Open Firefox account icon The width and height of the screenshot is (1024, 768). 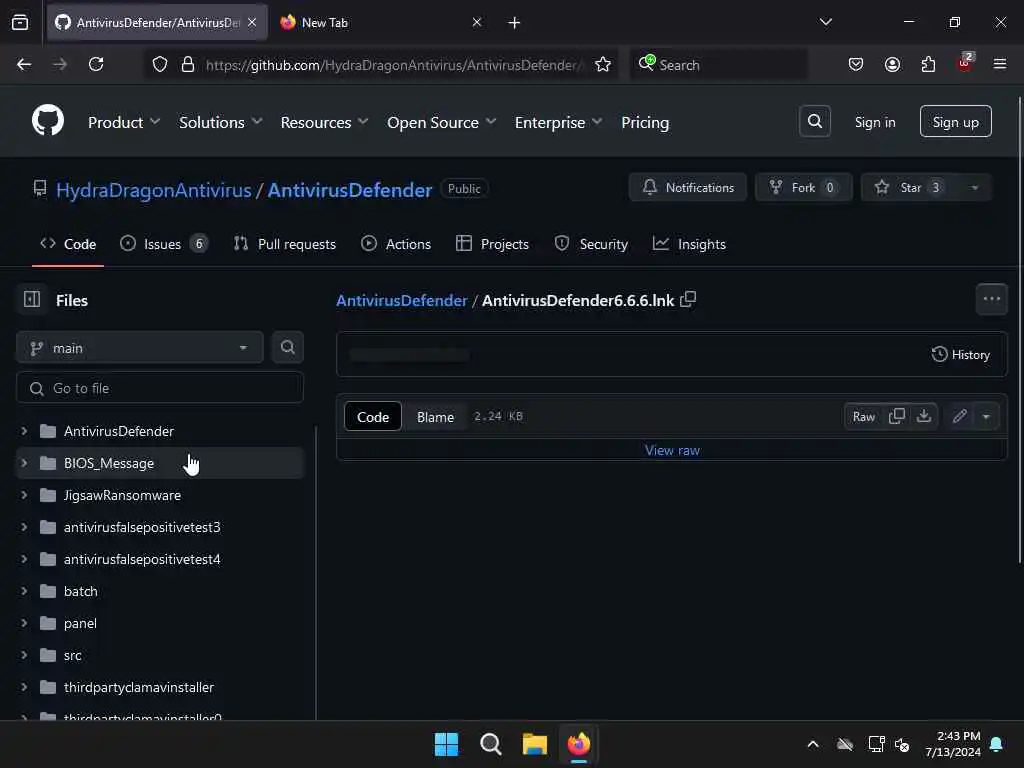click(x=892, y=65)
